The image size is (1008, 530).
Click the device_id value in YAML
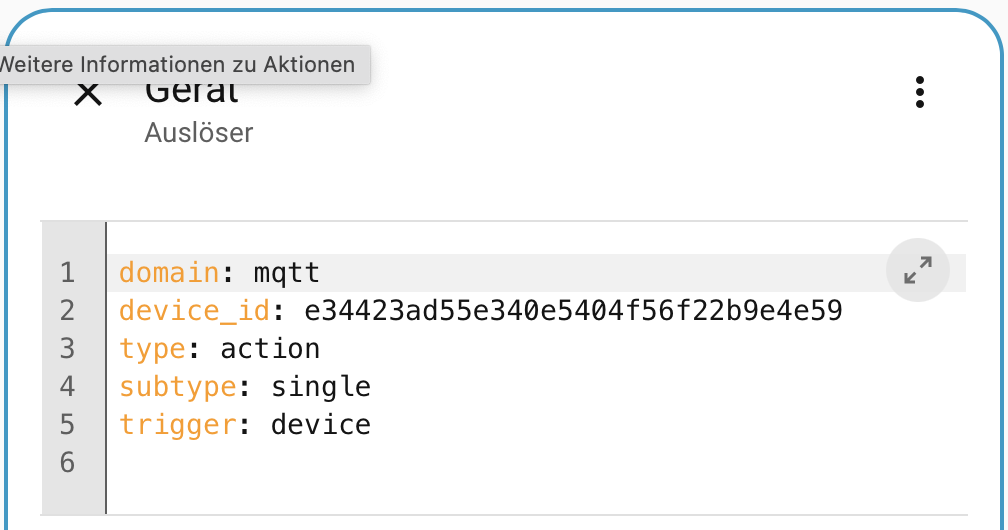point(573,311)
